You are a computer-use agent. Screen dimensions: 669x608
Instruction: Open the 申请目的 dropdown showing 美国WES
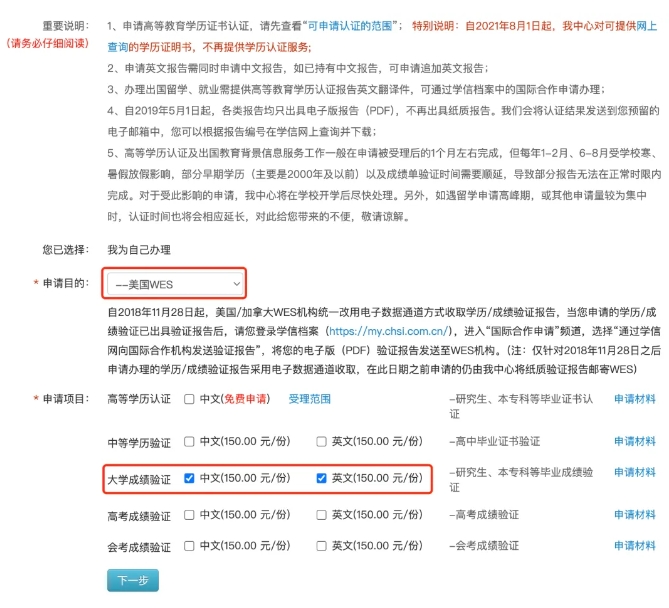[175, 284]
